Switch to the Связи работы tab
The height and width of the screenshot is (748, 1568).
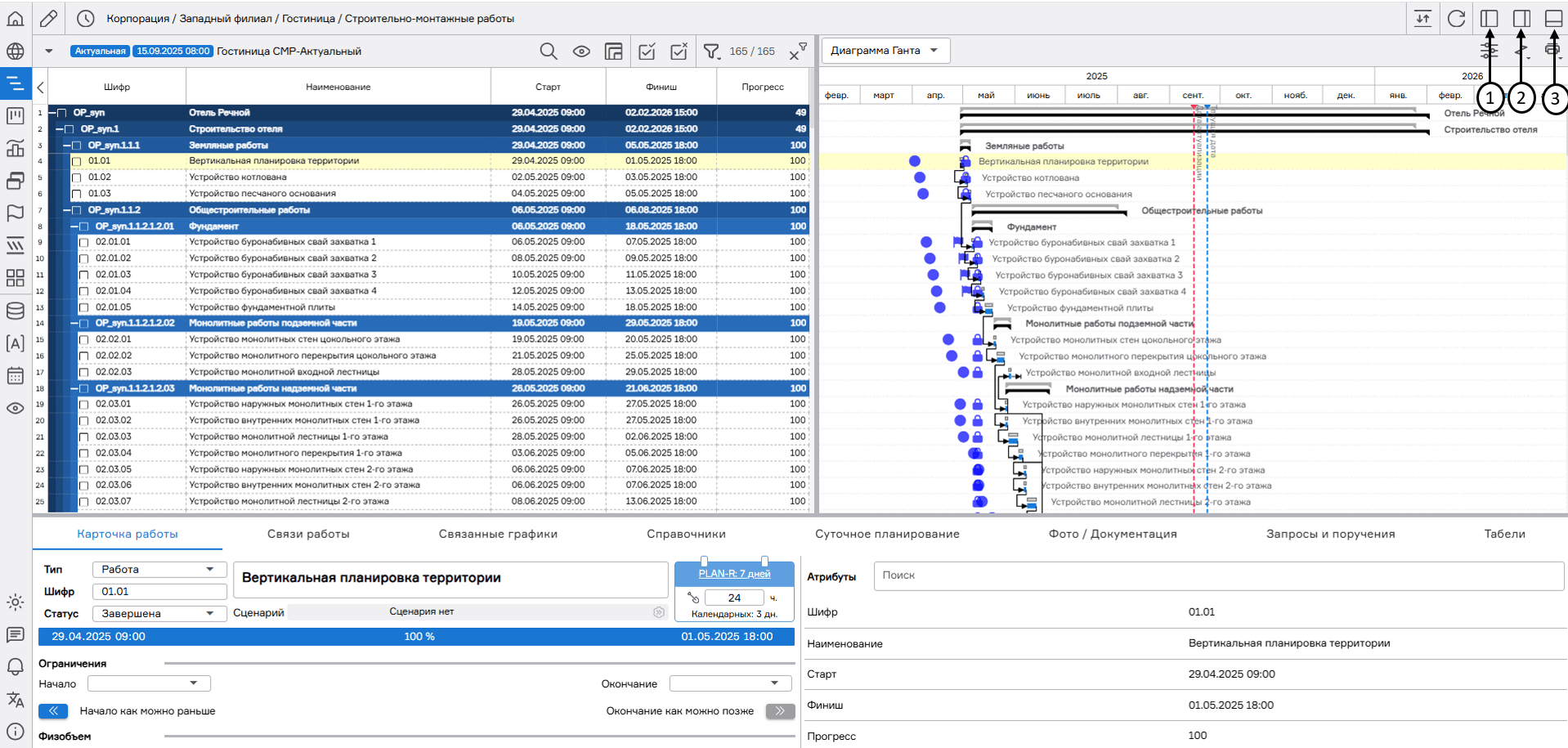(308, 534)
